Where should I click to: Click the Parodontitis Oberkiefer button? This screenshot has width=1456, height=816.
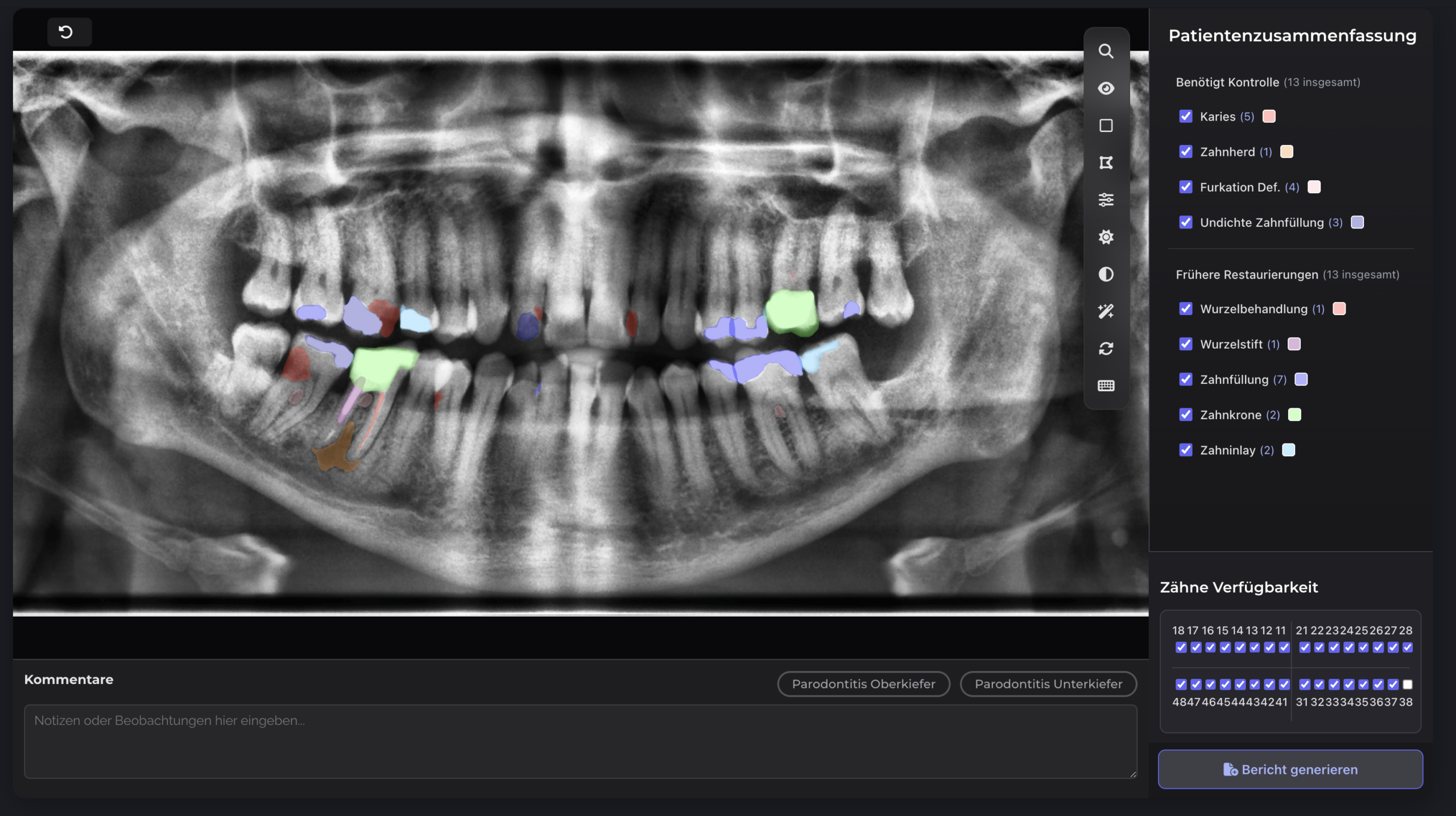click(863, 684)
